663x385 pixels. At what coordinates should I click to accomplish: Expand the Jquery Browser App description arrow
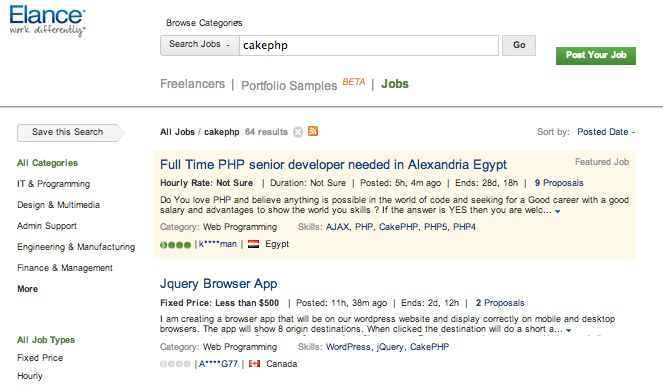click(x=569, y=330)
